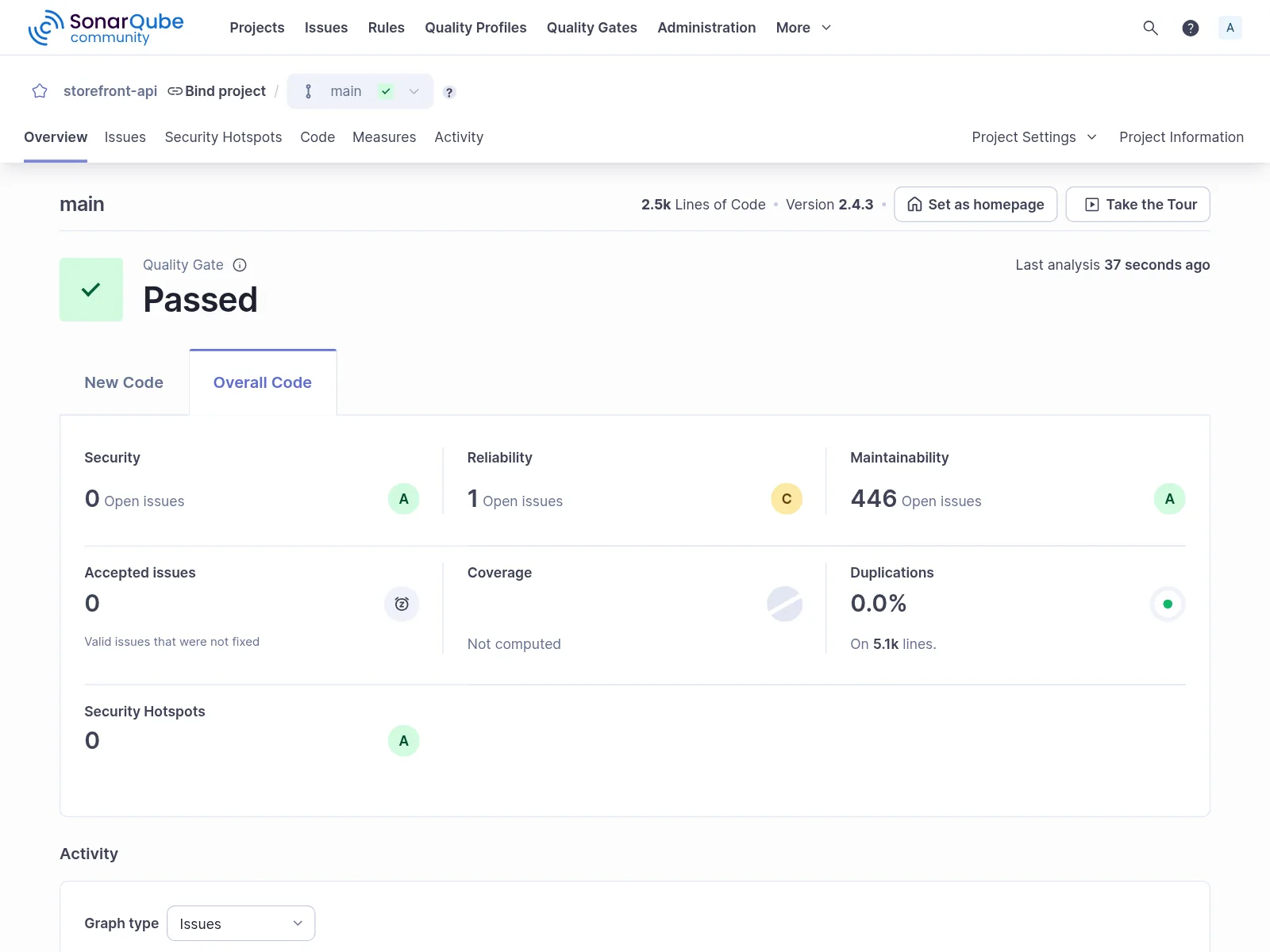Click the Maintainability rating A badge
The height and width of the screenshot is (952, 1270).
(1169, 499)
